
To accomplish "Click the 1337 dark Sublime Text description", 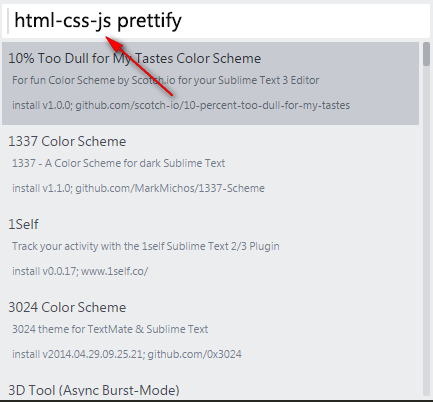I will point(118,163).
